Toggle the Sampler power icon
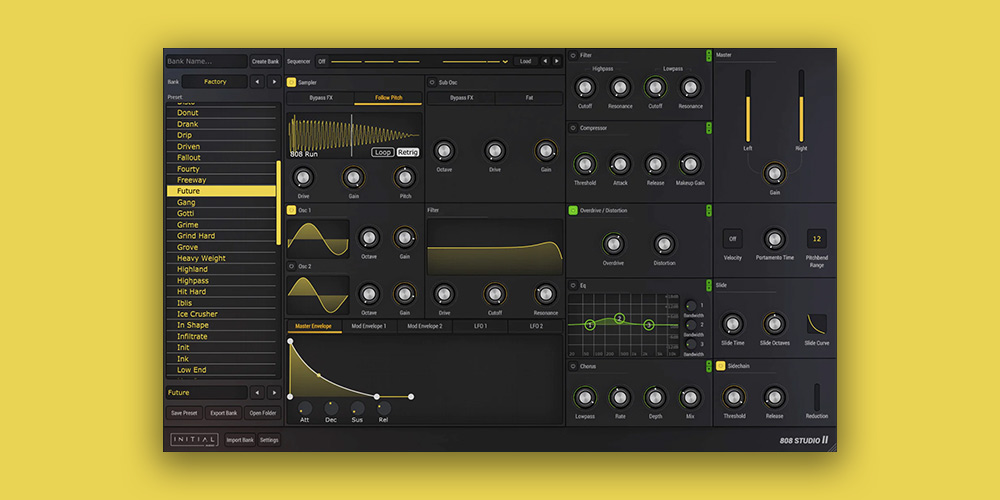 [291, 82]
